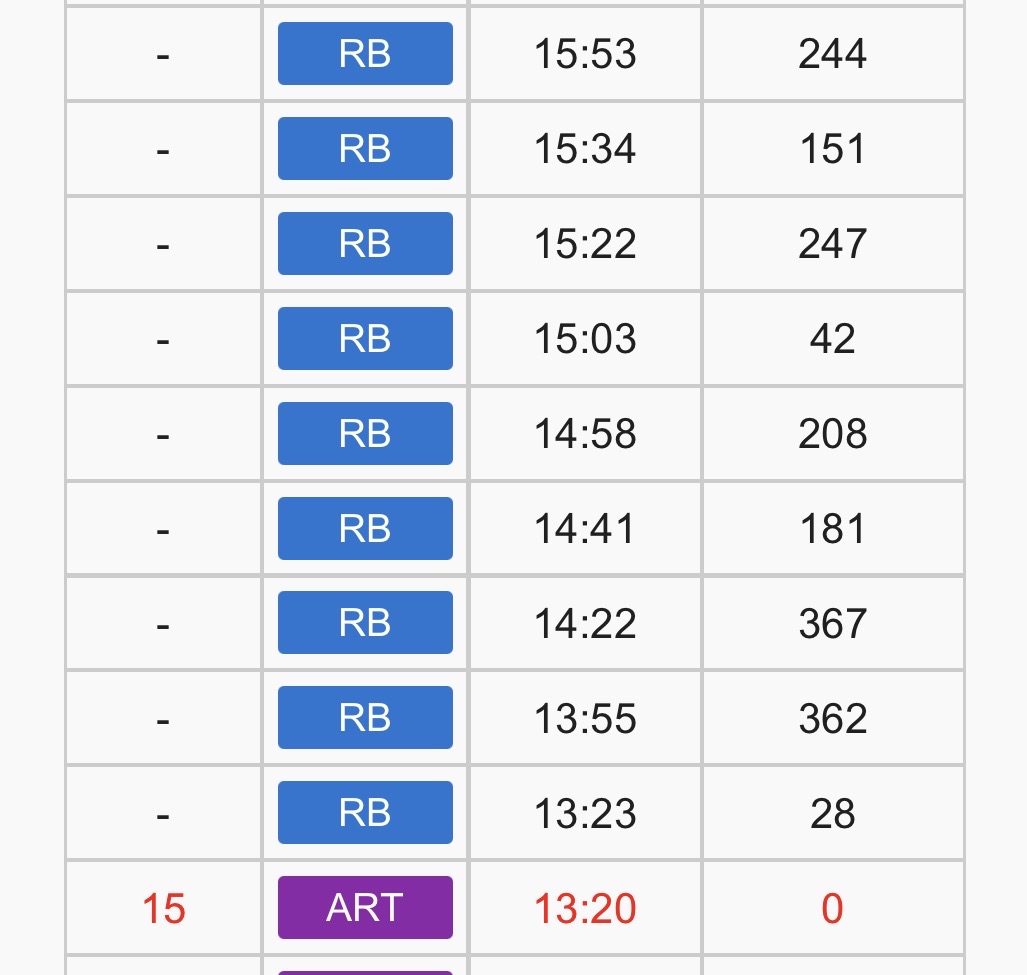Image resolution: width=1027 pixels, height=975 pixels.
Task: Click the red 15 count cell
Action: pos(164,909)
